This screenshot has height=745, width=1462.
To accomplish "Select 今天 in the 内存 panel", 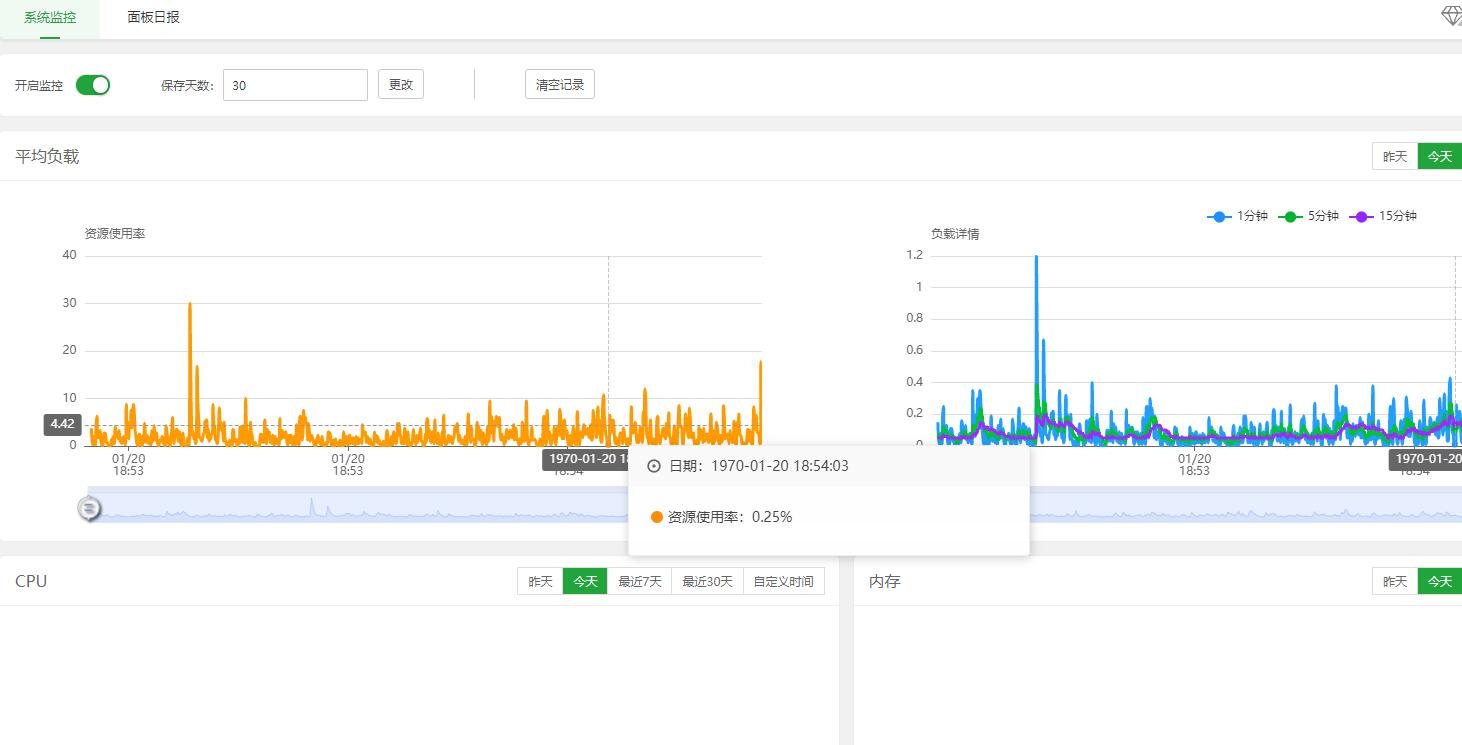I will coord(1440,581).
